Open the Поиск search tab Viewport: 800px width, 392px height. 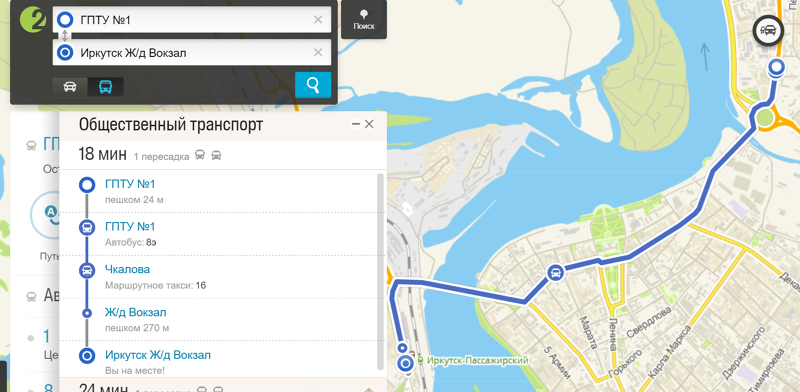click(364, 19)
